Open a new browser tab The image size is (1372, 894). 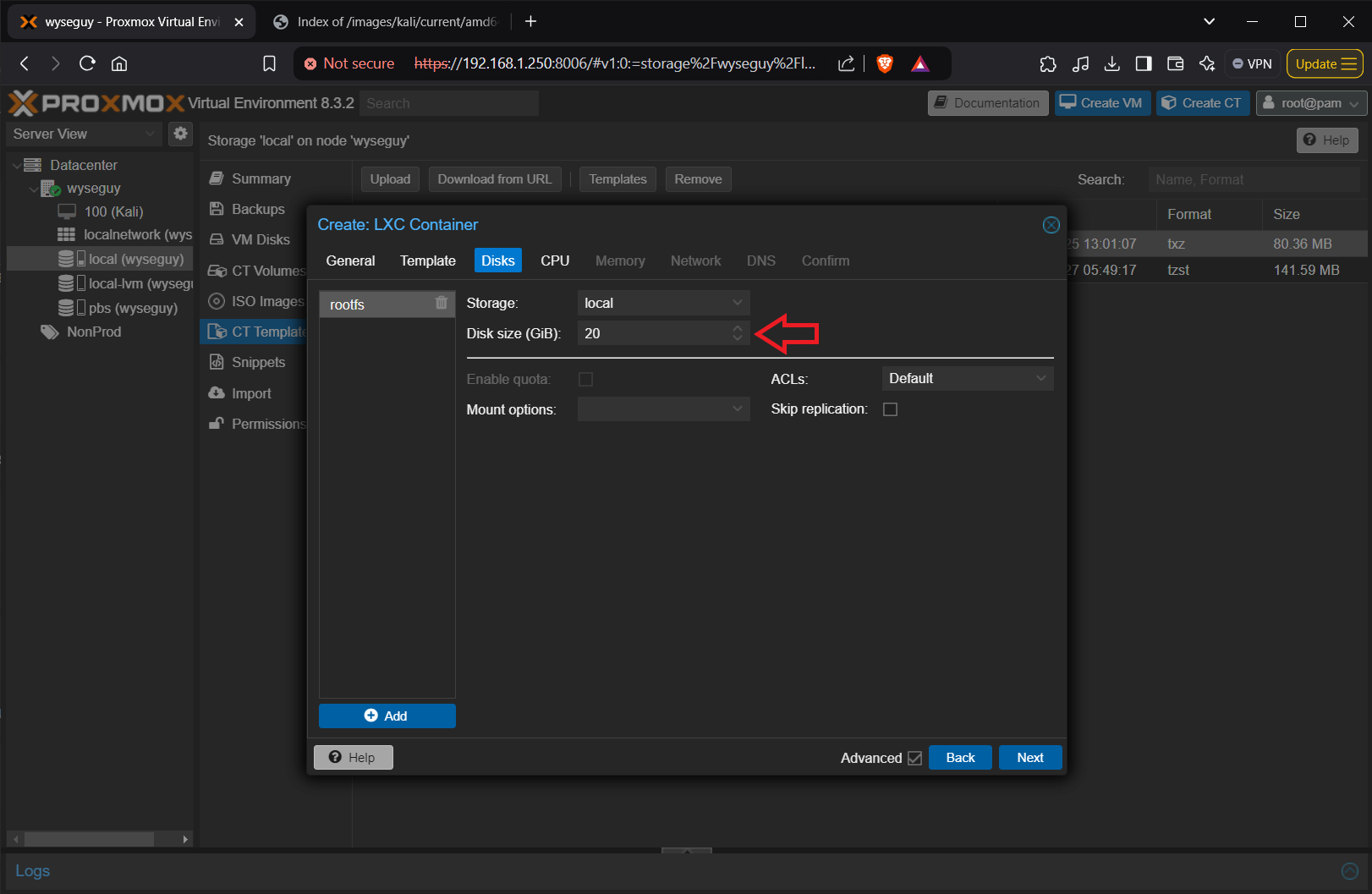[x=530, y=21]
